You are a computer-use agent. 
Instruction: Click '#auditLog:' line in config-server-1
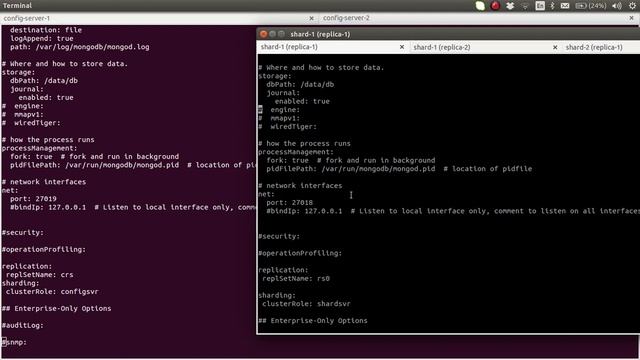coord(22,325)
